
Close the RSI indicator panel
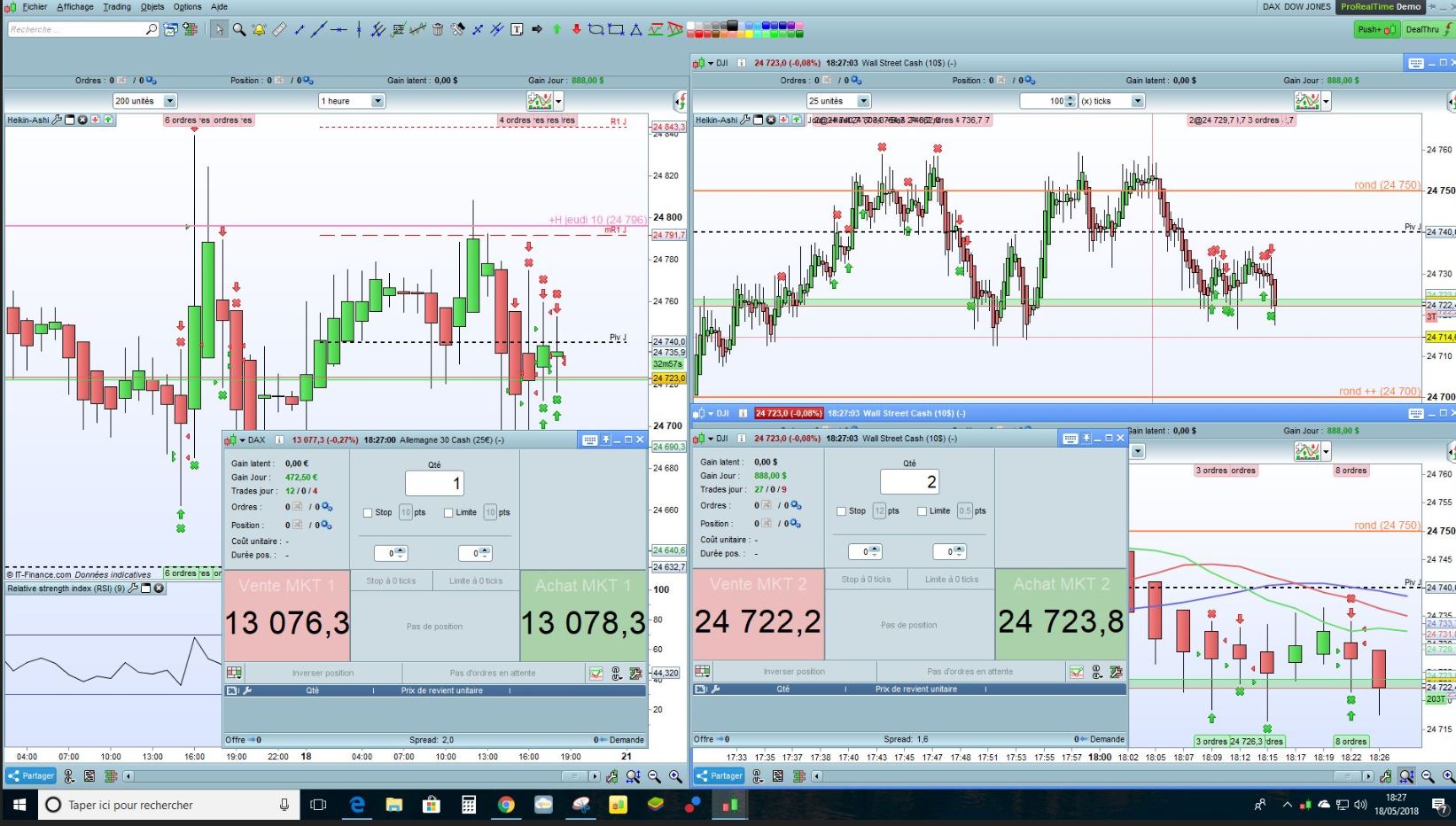click(x=159, y=588)
